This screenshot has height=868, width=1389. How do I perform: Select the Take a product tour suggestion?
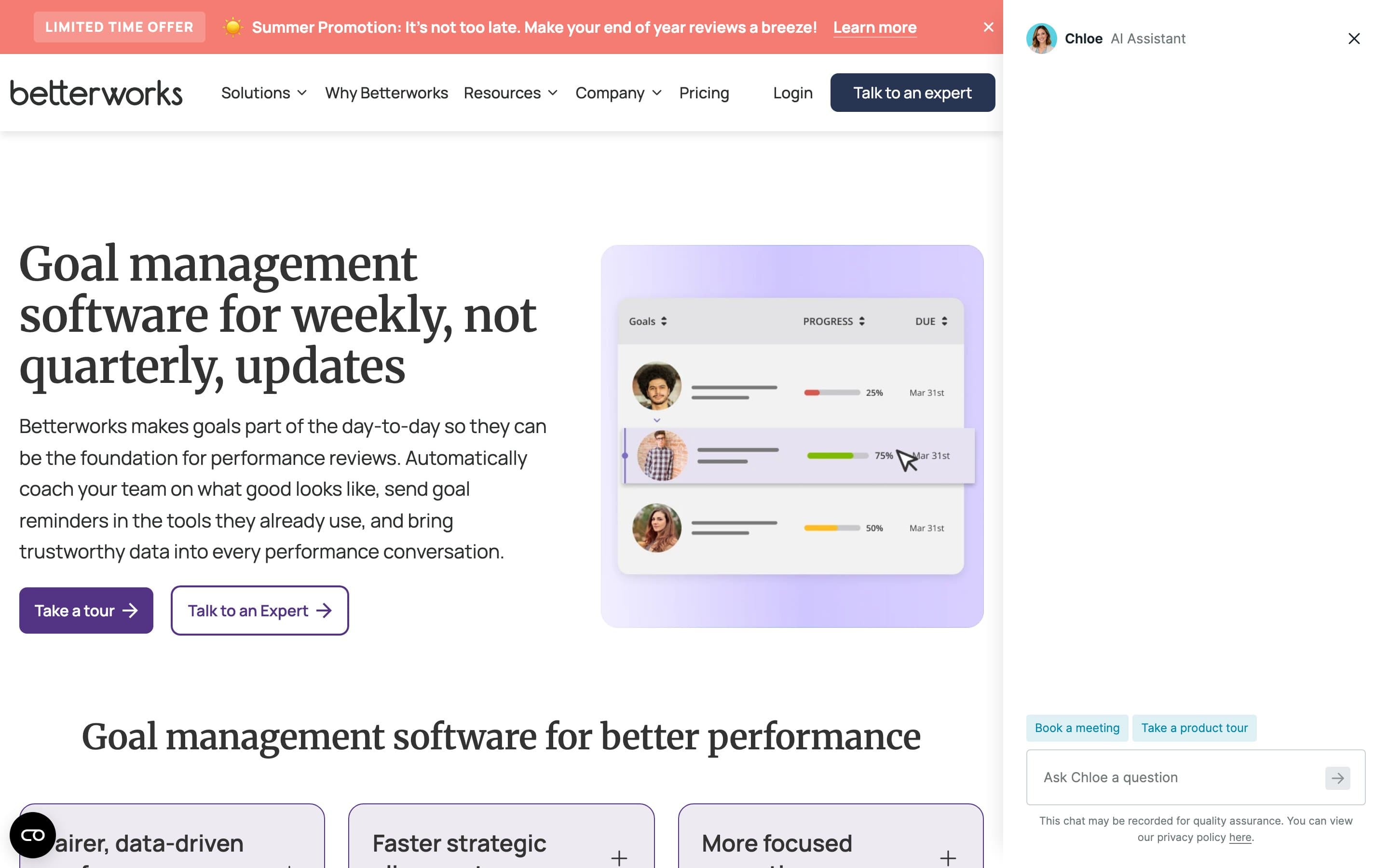[x=1194, y=728]
